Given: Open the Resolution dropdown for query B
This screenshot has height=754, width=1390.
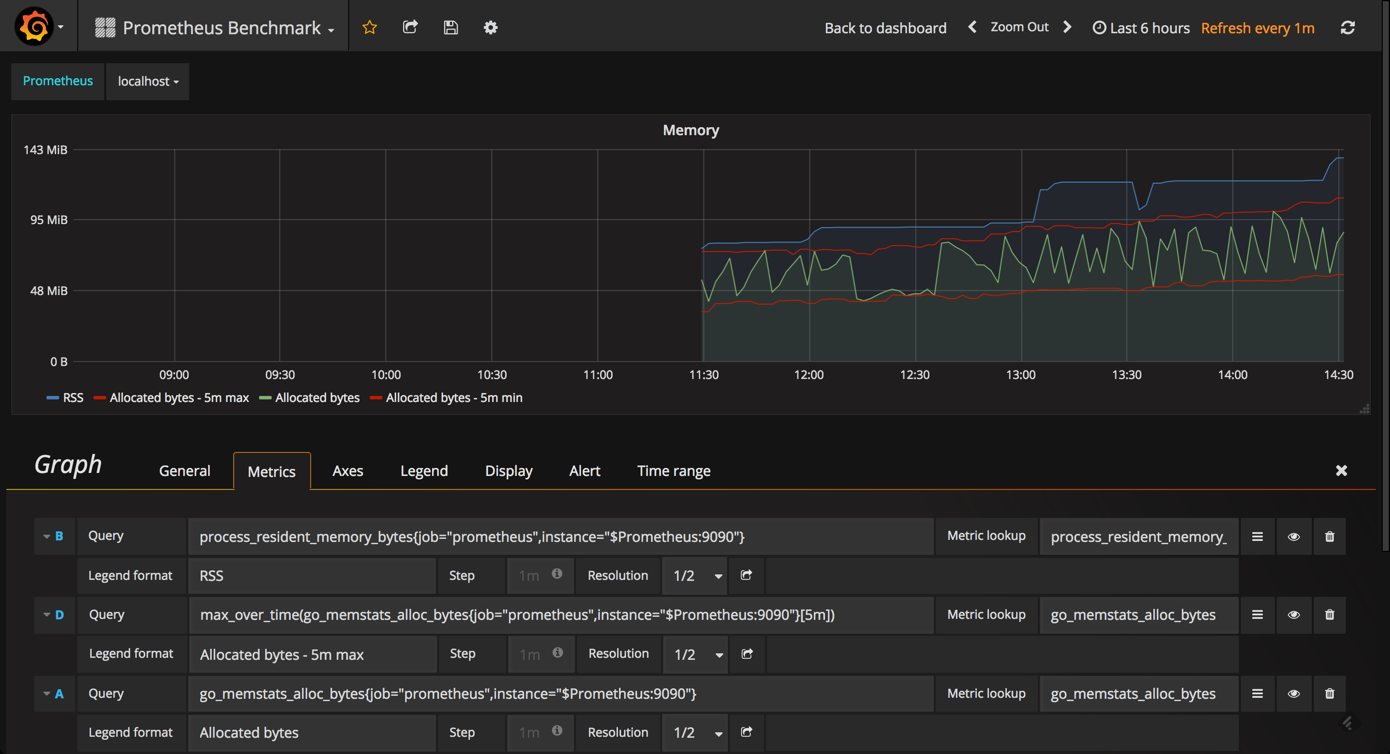Looking at the screenshot, I should pyautogui.click(x=695, y=575).
